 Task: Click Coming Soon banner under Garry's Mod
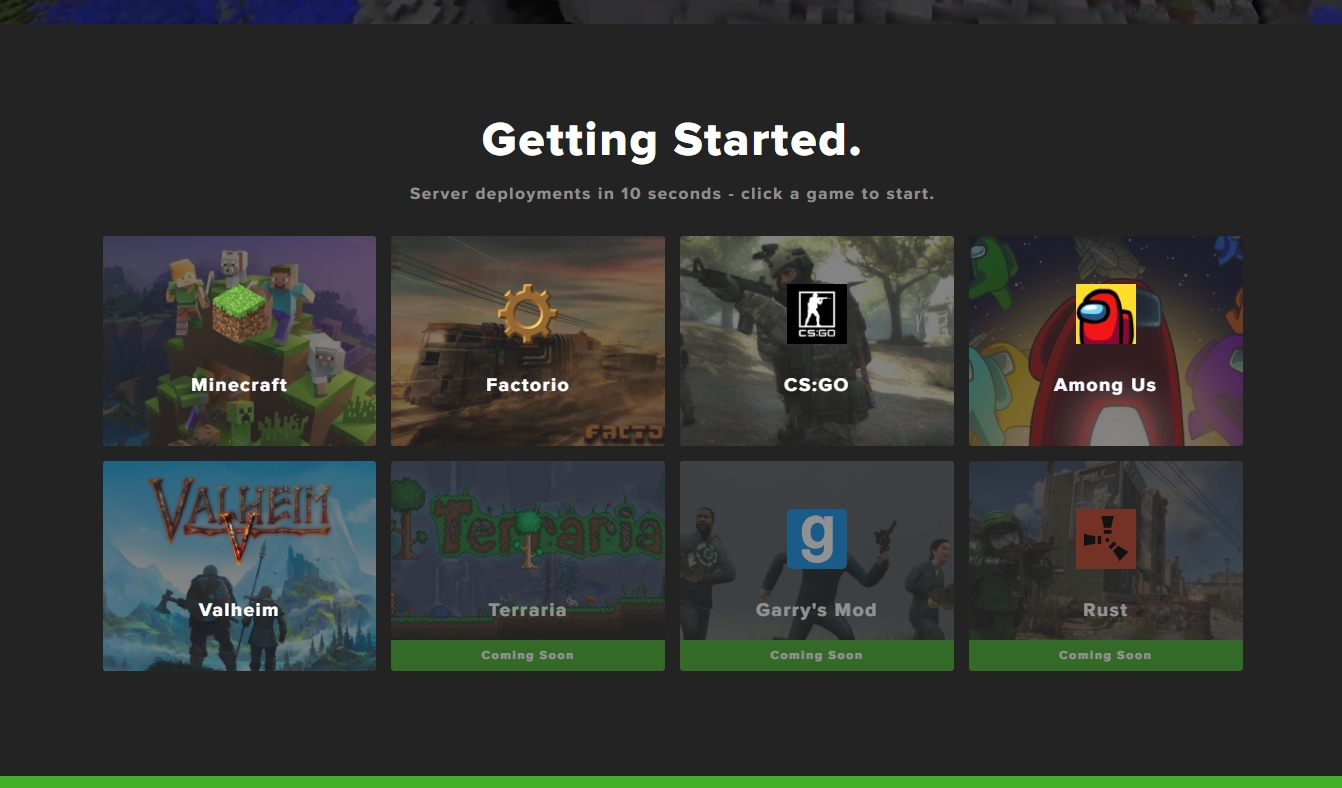tap(817, 655)
